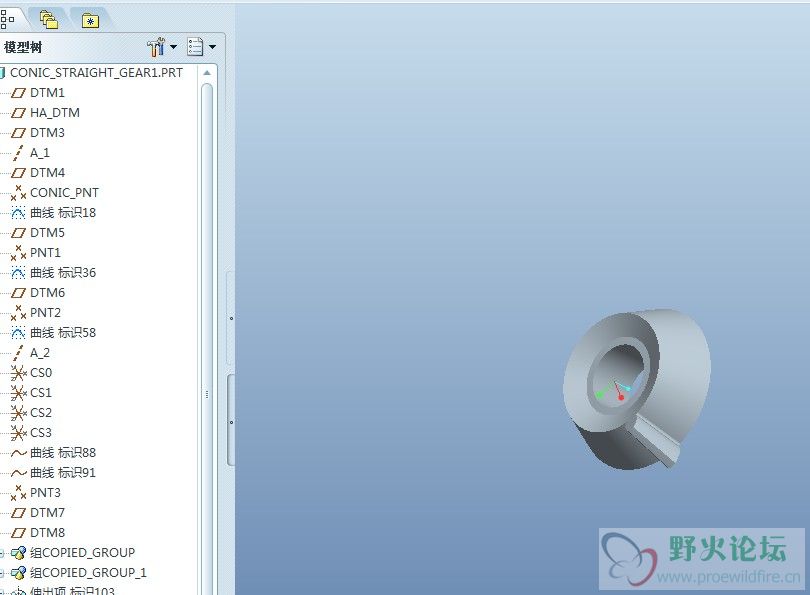The width and height of the screenshot is (810, 595).
Task: Open the model tree Show list icon
Action: (x=195, y=47)
